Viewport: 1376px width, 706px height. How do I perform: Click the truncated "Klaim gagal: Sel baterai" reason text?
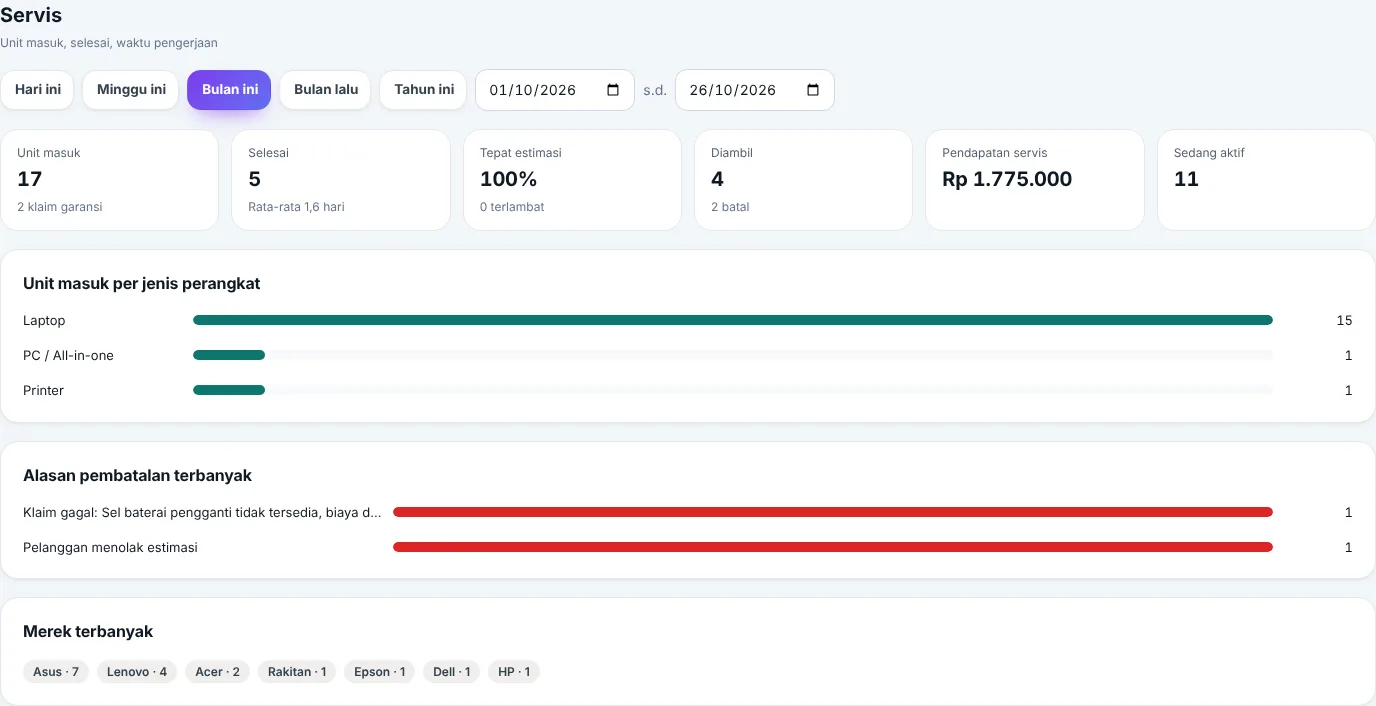[x=202, y=512]
